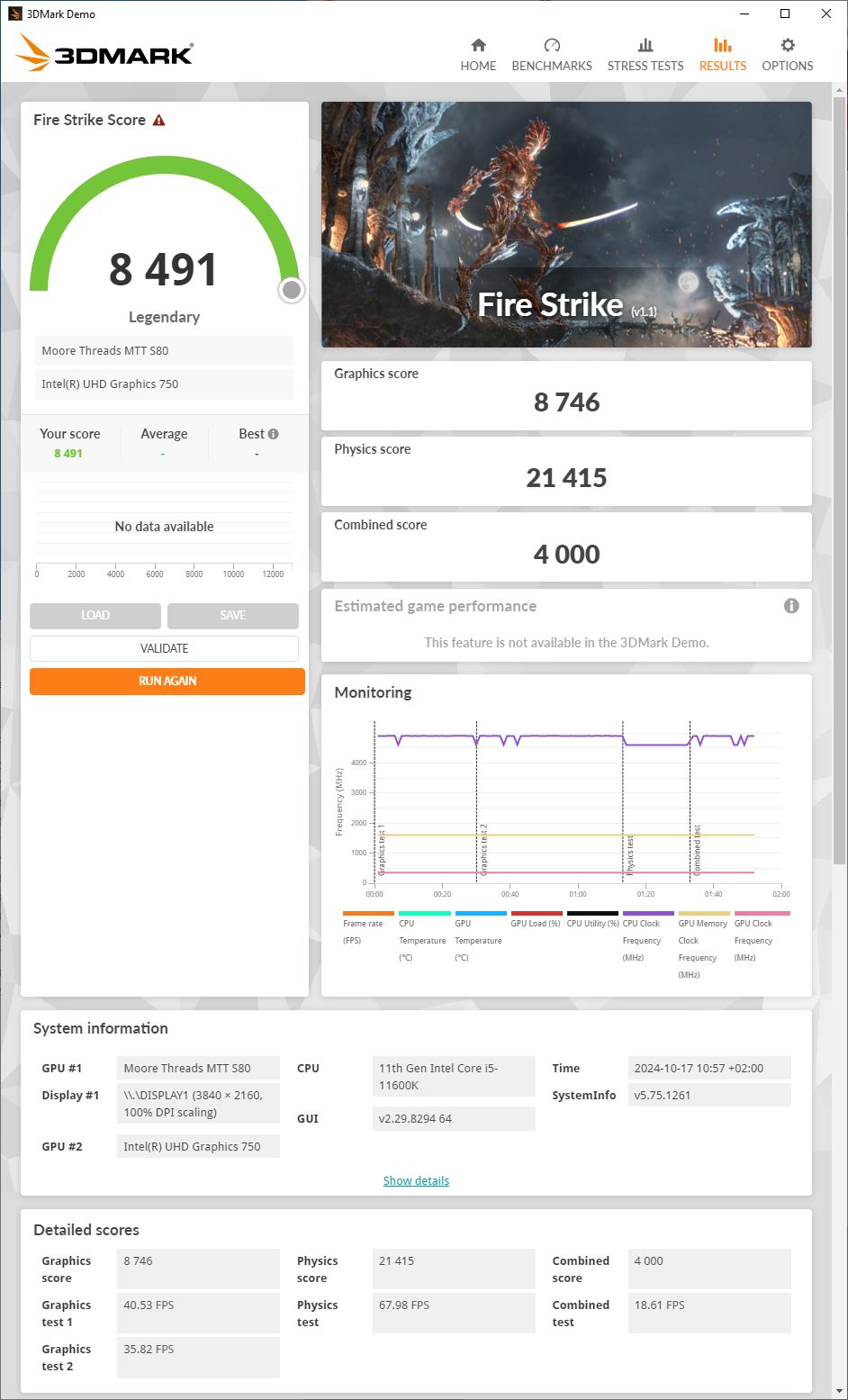Click Intel(R) UHD Graphics 750 under Legendary
This screenshot has height=1400, width=848.
click(164, 384)
